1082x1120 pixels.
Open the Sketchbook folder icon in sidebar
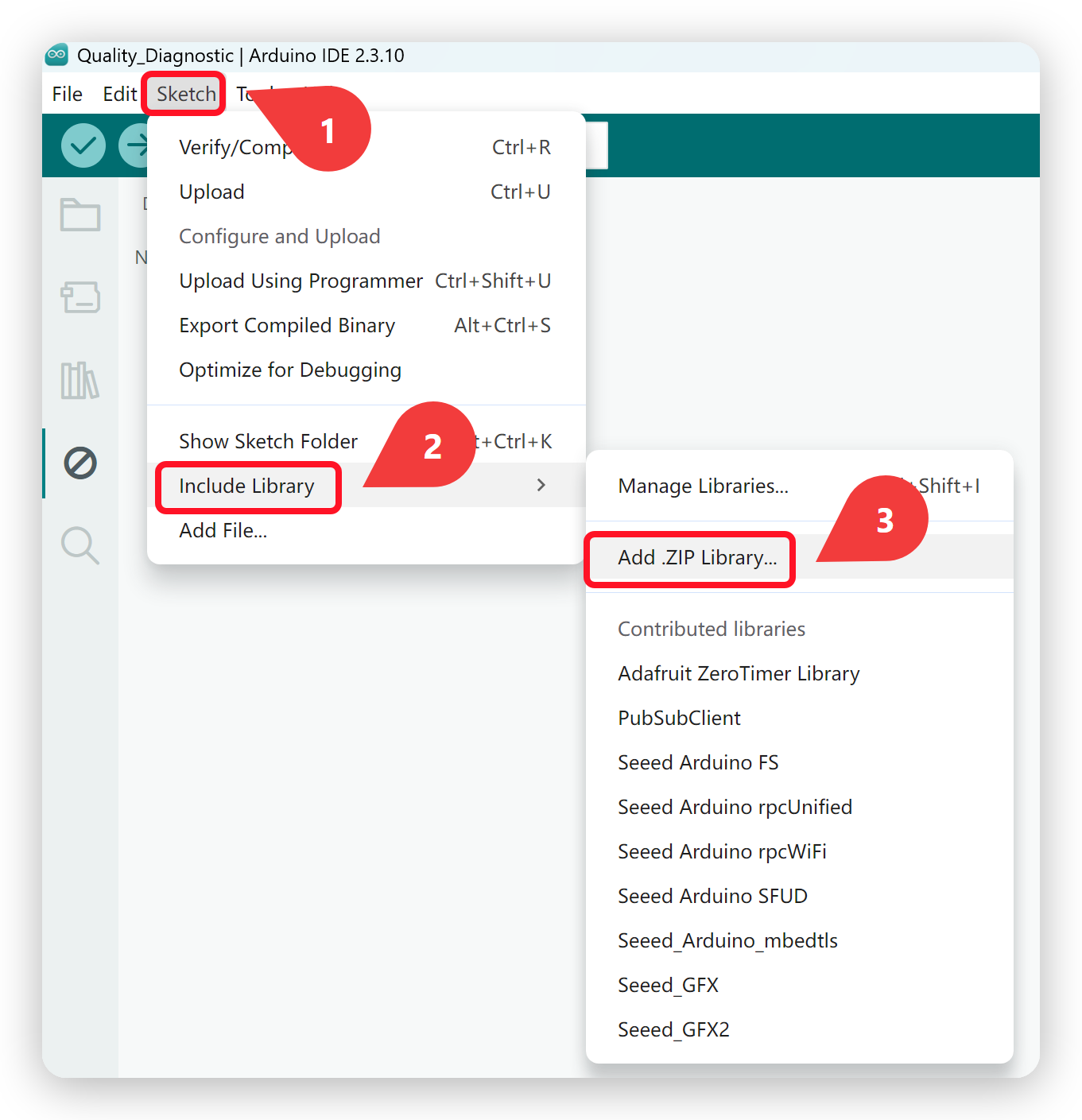[x=80, y=215]
